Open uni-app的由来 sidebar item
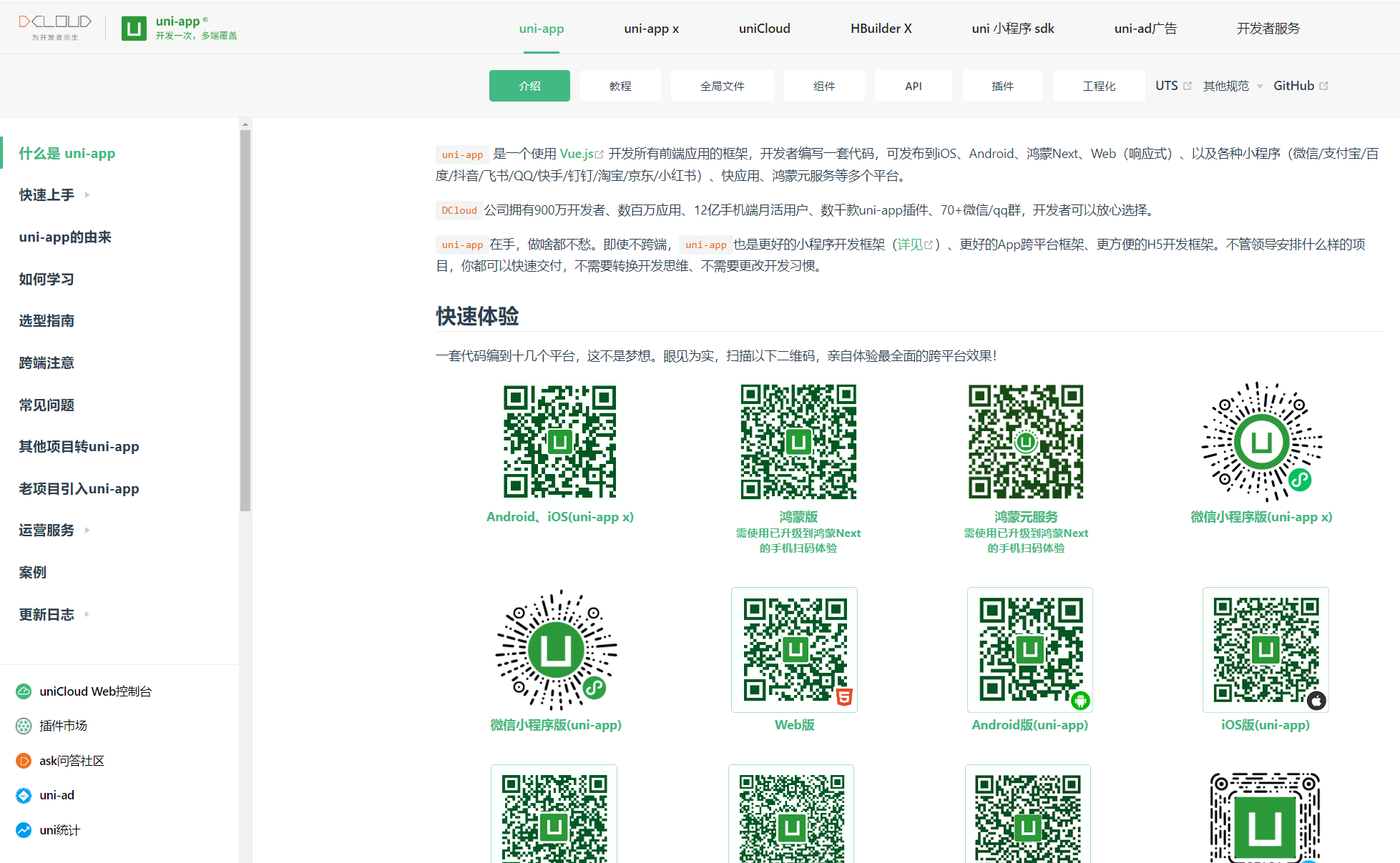Image resolution: width=1400 pixels, height=863 pixels. (65, 237)
